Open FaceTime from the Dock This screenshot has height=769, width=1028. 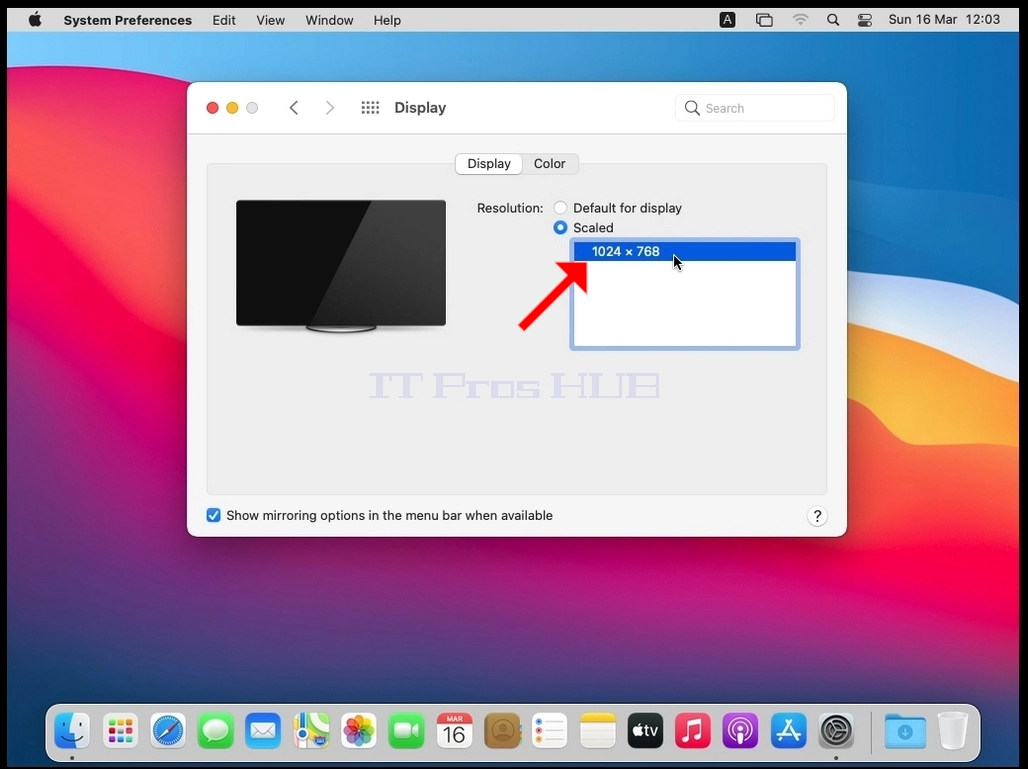pos(406,730)
